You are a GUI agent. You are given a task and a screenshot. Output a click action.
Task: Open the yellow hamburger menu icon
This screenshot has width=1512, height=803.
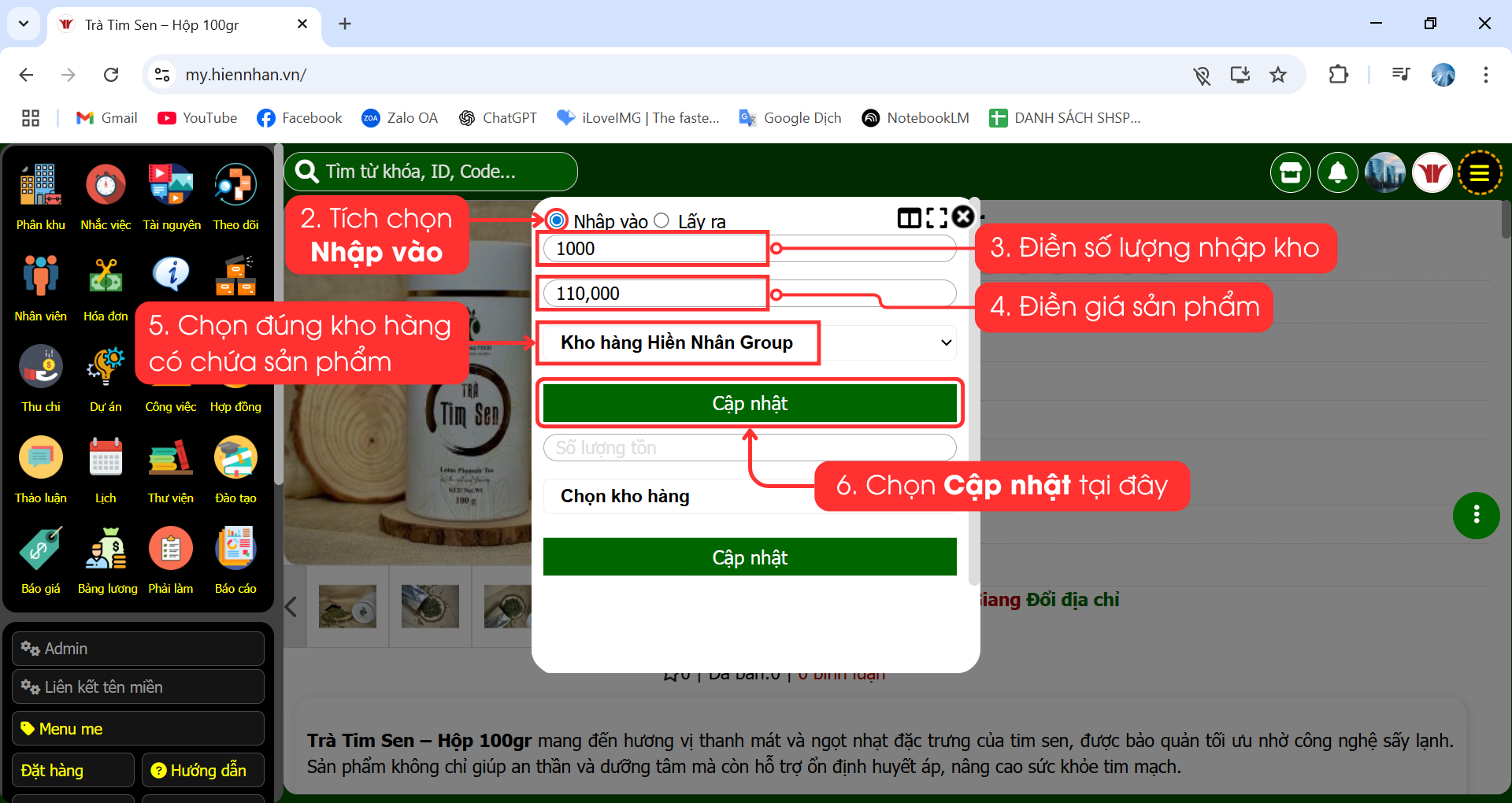click(1480, 172)
